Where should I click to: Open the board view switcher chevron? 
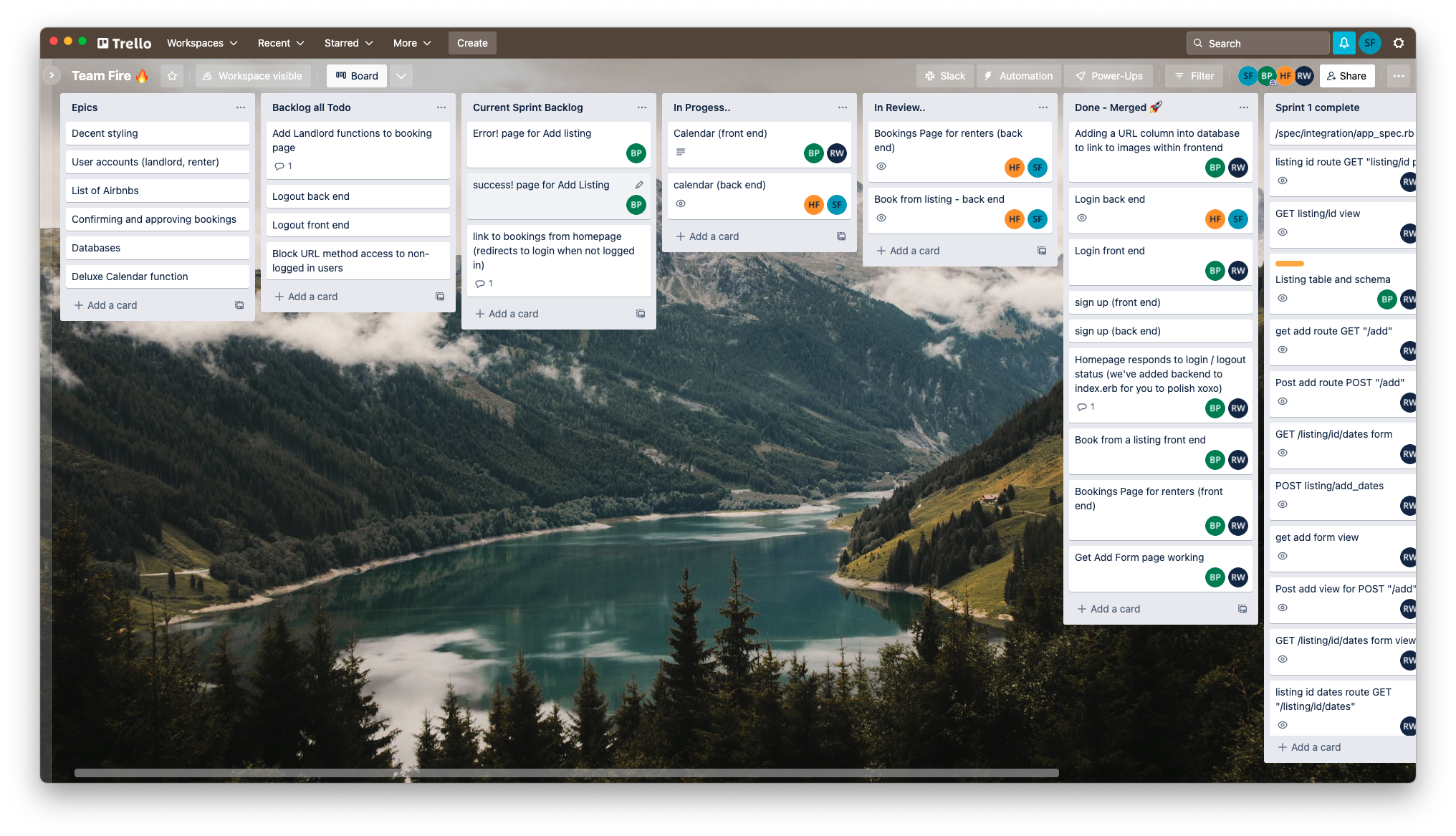pyautogui.click(x=401, y=76)
